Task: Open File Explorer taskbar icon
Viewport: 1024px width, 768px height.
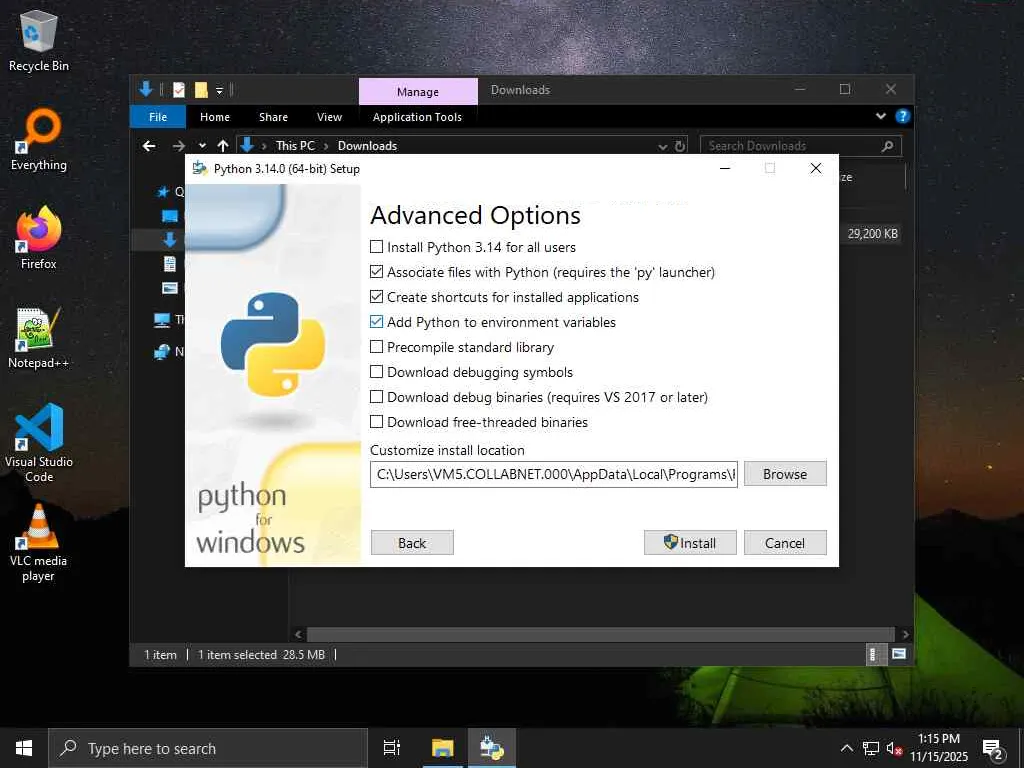Action: [442, 748]
